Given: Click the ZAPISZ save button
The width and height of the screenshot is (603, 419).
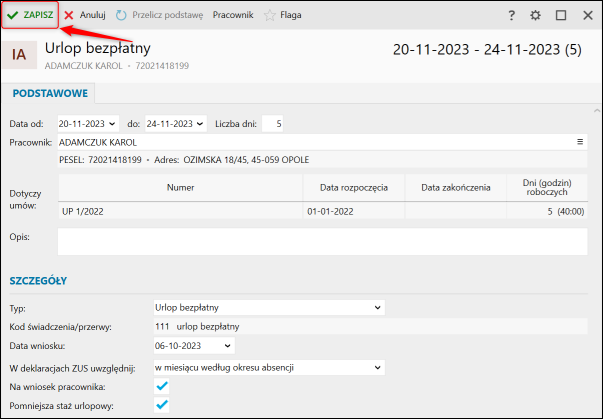Looking at the screenshot, I should pos(30,15).
